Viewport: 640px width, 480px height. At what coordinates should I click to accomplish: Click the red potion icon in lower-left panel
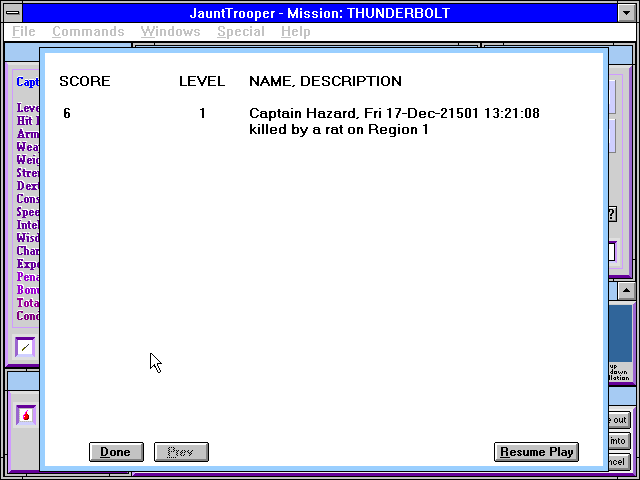point(26,416)
